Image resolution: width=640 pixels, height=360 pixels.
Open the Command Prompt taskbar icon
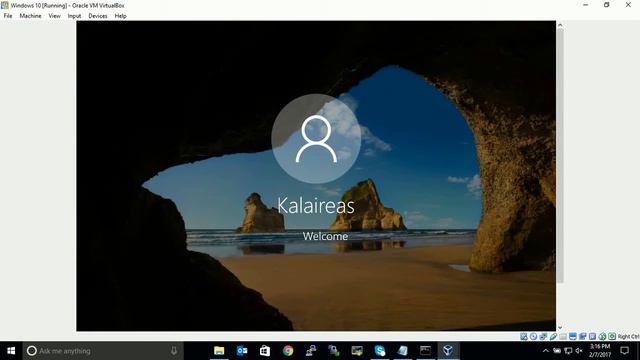[425, 351]
